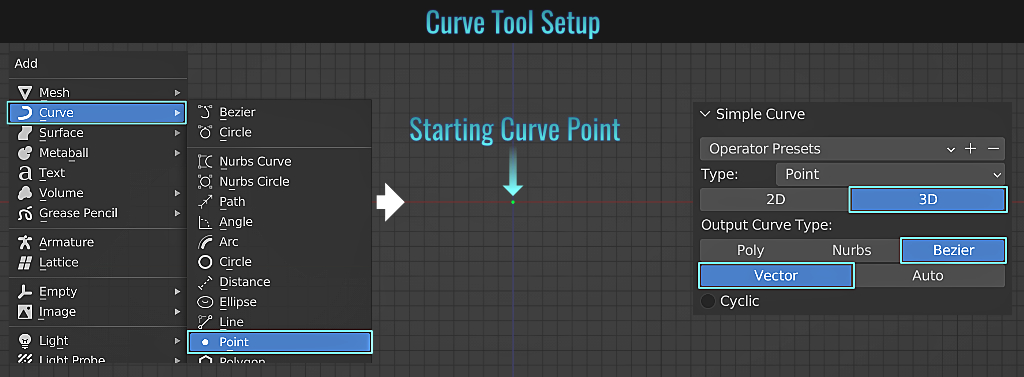The width and height of the screenshot is (1024, 377).
Task: Click the Armature figure icon
Action: click(x=25, y=242)
